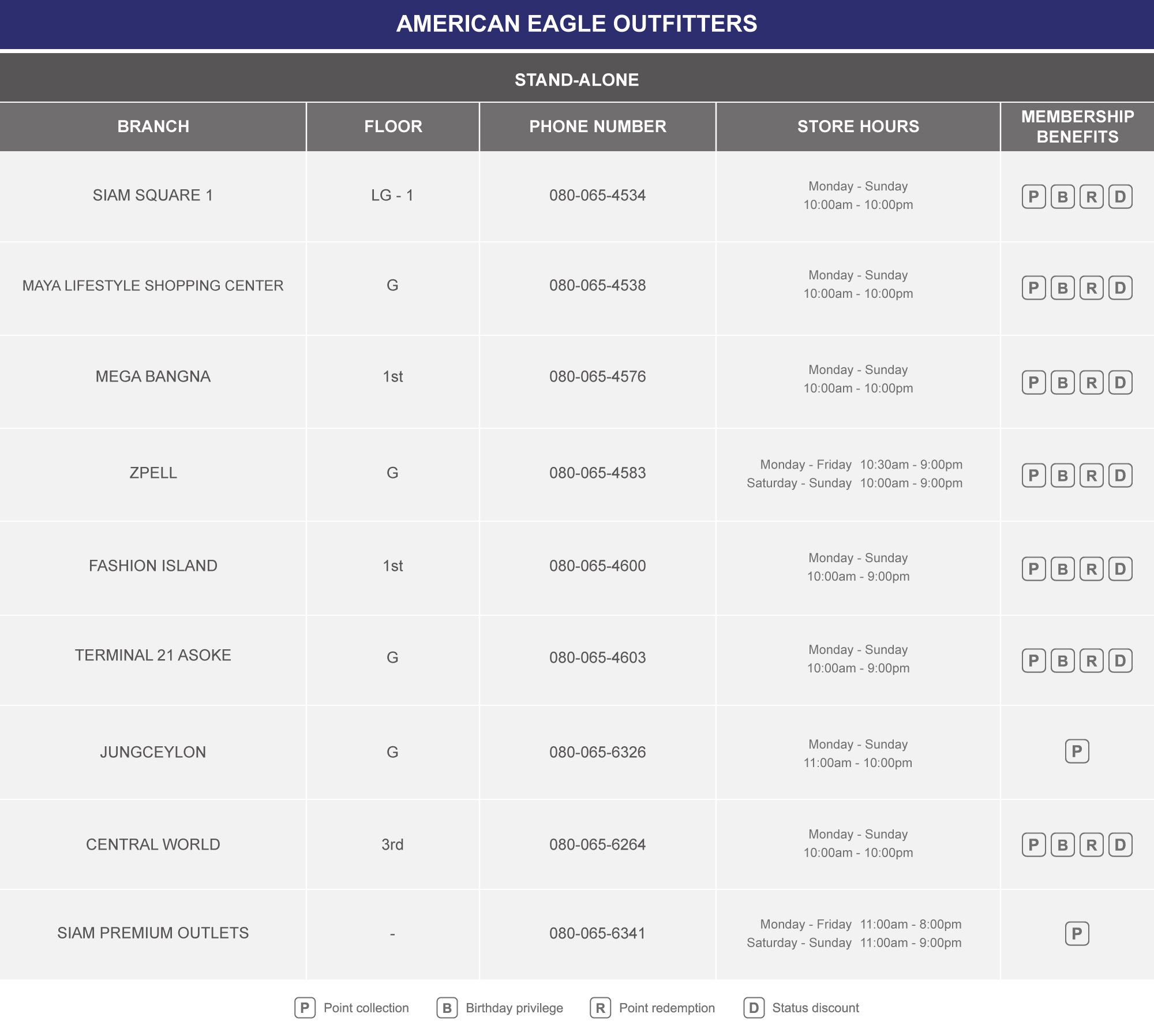
Task: Click phone number 080-065-4538
Action: (598, 285)
